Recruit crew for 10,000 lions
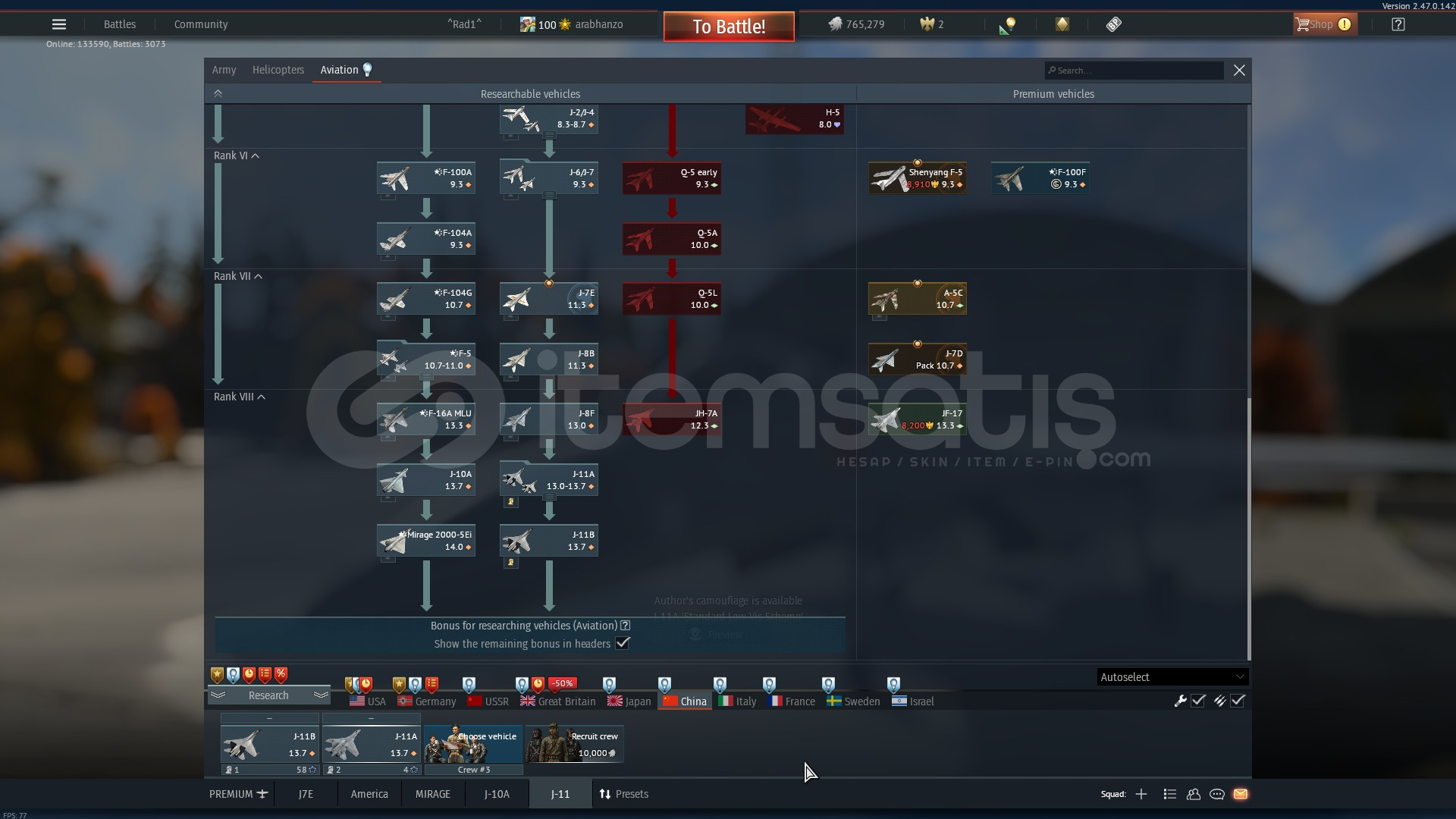The image size is (1456, 819). (575, 745)
